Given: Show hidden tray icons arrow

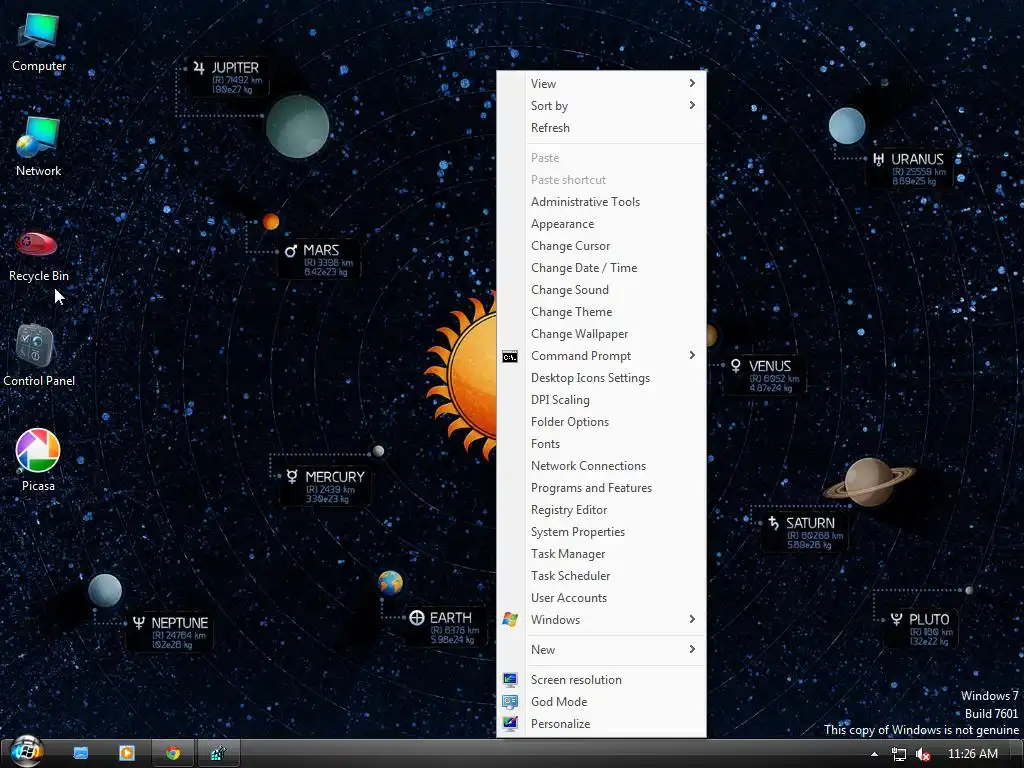Looking at the screenshot, I should coord(874,754).
